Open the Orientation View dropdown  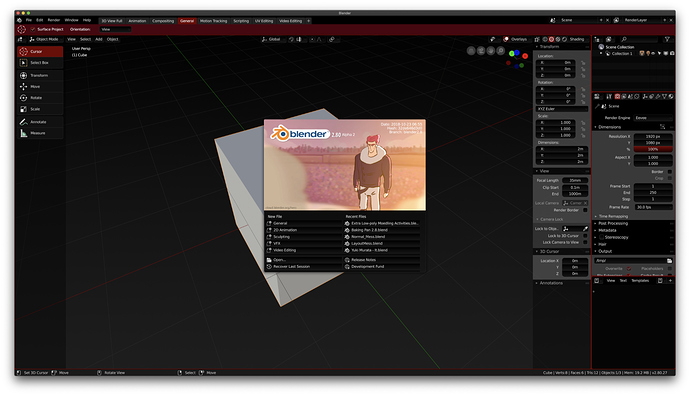[115, 29]
